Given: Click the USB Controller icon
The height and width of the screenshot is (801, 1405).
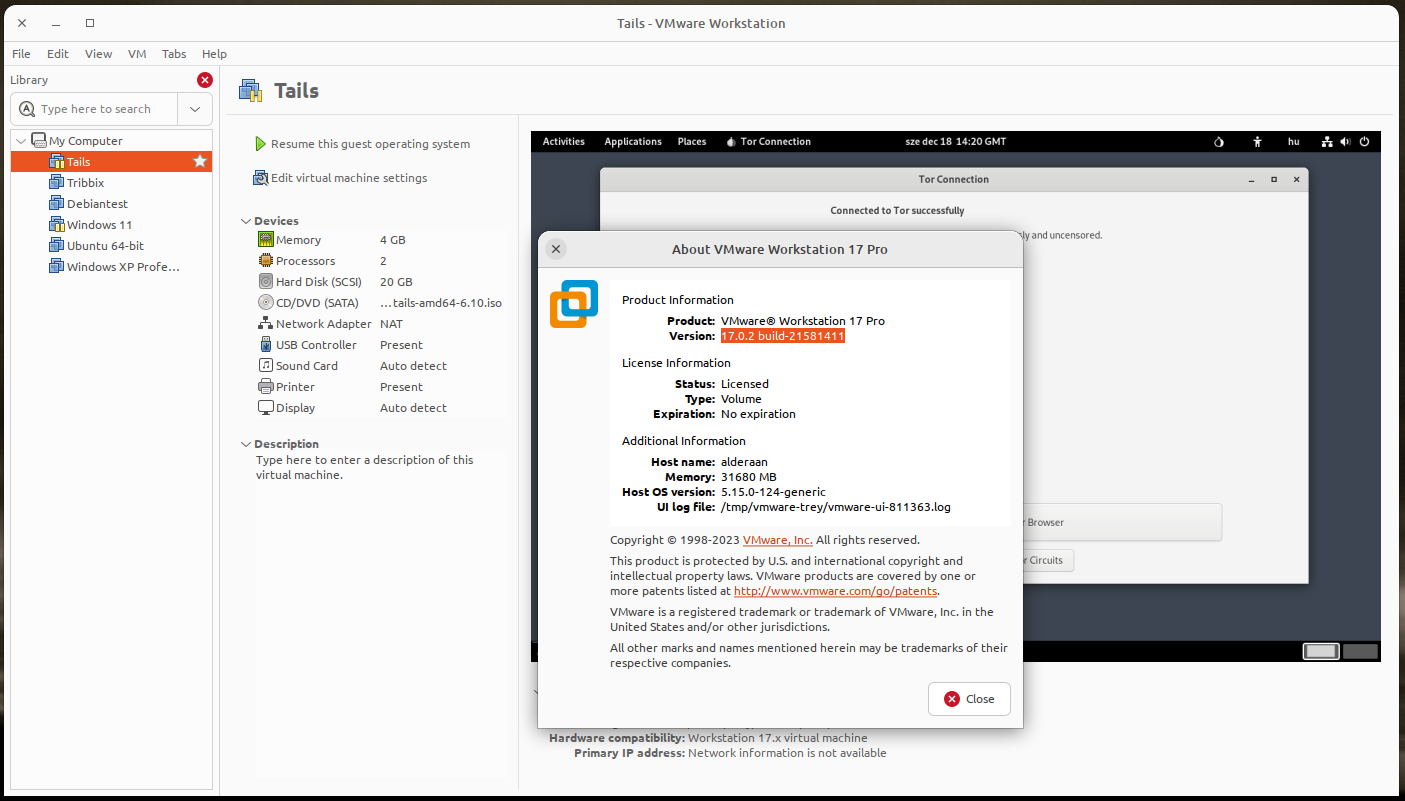Looking at the screenshot, I should (266, 345).
